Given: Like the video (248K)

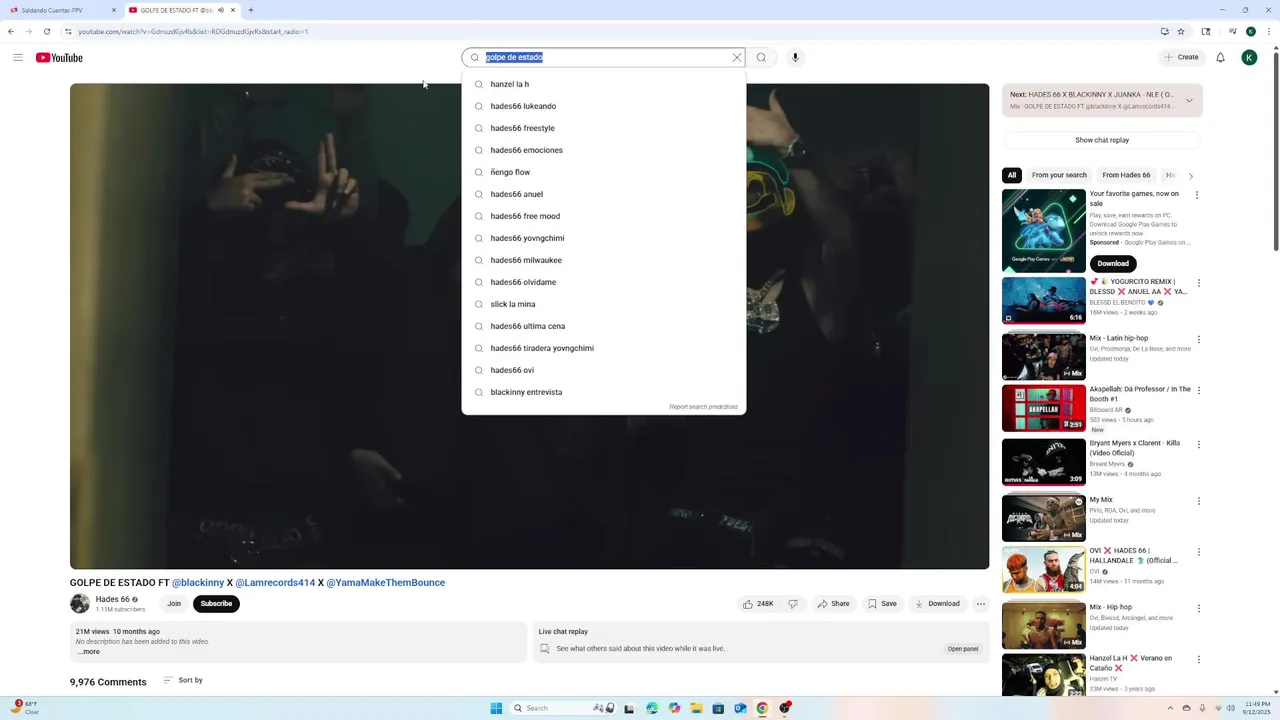Looking at the screenshot, I should 759,604.
